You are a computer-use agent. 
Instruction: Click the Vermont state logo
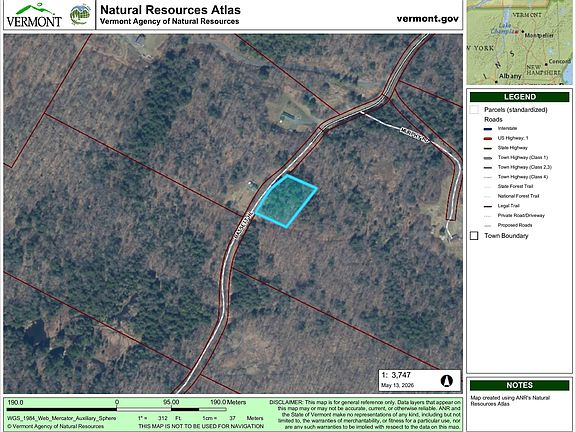(x=34, y=15)
